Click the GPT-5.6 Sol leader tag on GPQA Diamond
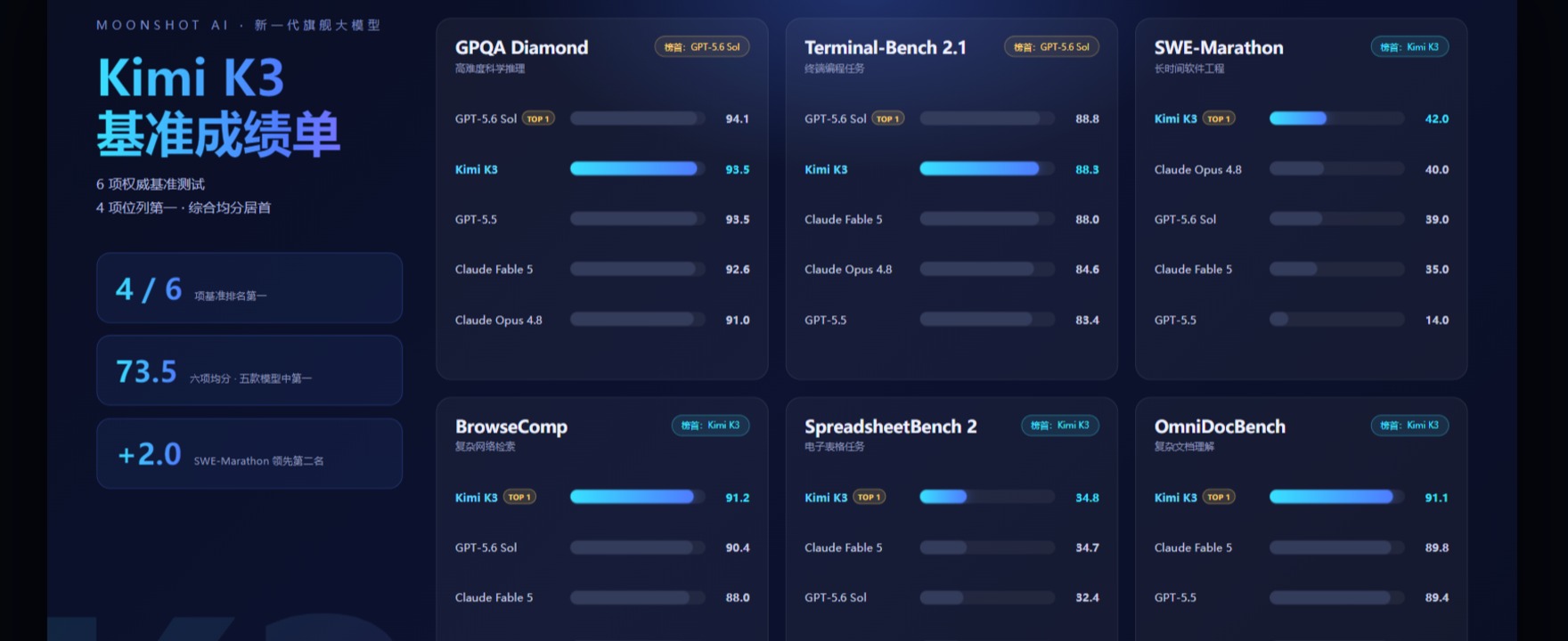Viewport: 1568px width, 641px height. (x=702, y=47)
